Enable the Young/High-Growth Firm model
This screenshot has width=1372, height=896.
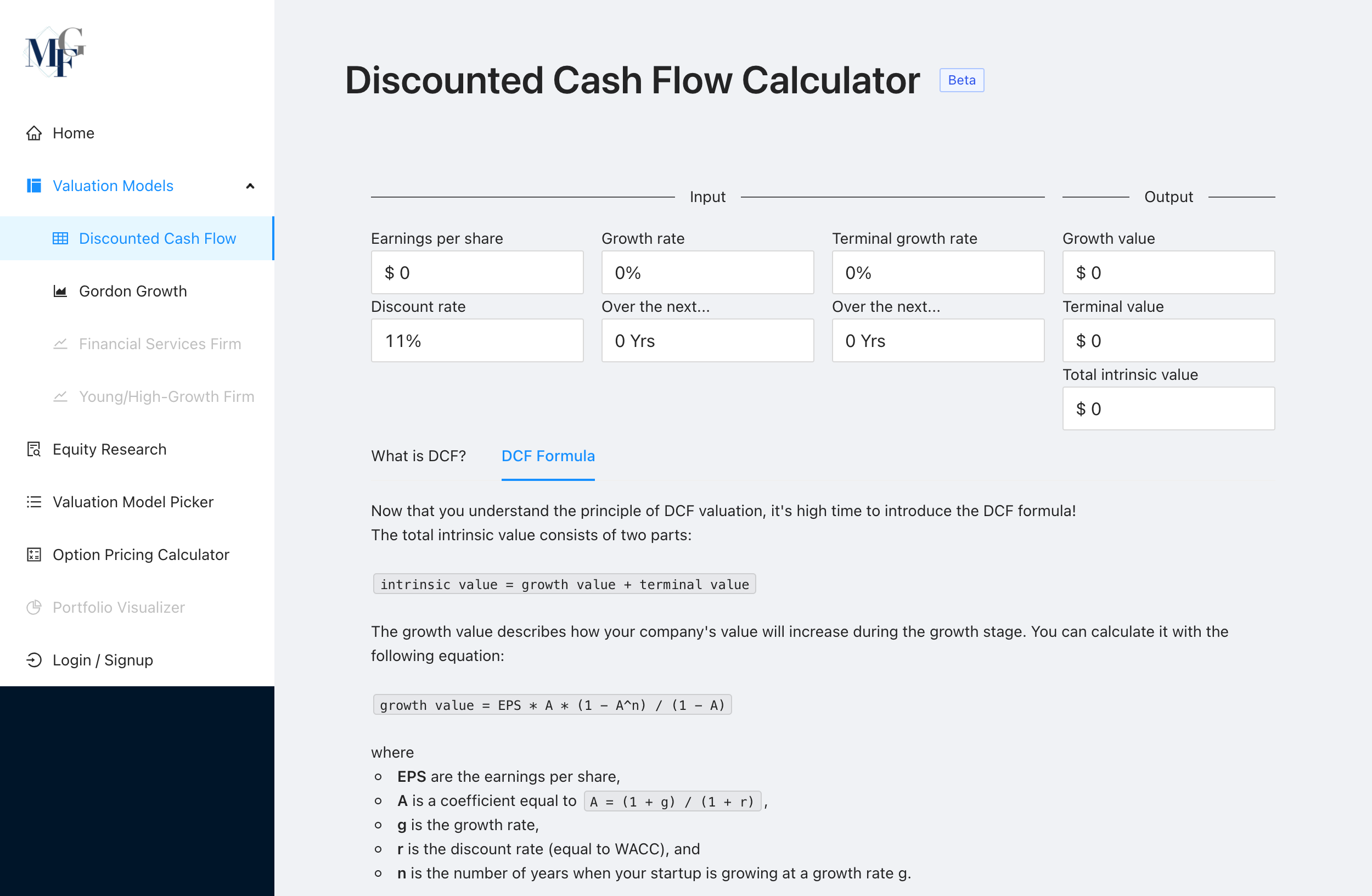[166, 396]
